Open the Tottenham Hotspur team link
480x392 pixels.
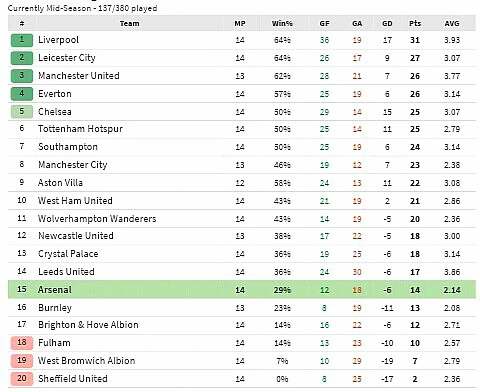(80, 129)
